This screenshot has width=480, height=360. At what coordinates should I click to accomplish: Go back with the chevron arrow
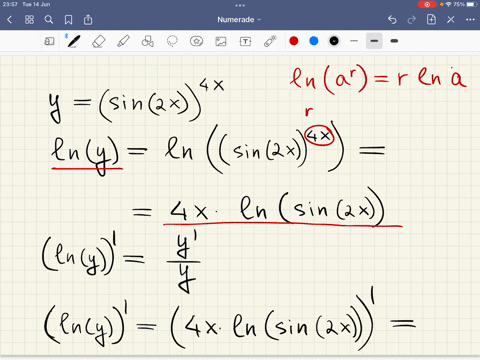(x=9, y=20)
